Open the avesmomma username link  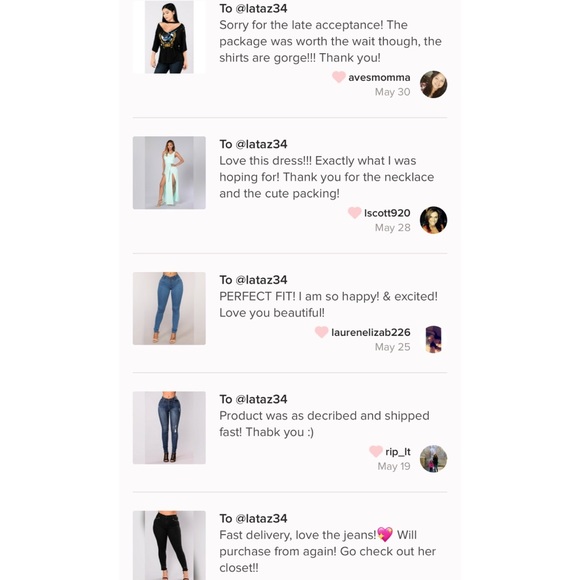pos(379,77)
